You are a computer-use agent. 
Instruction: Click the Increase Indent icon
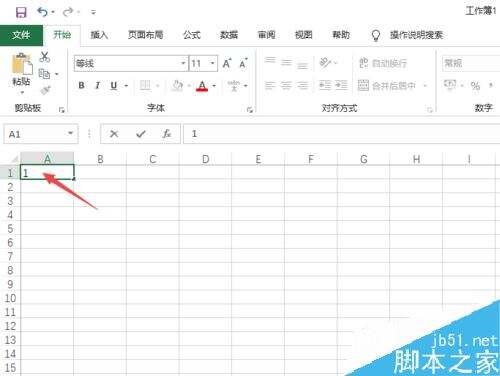pos(341,86)
